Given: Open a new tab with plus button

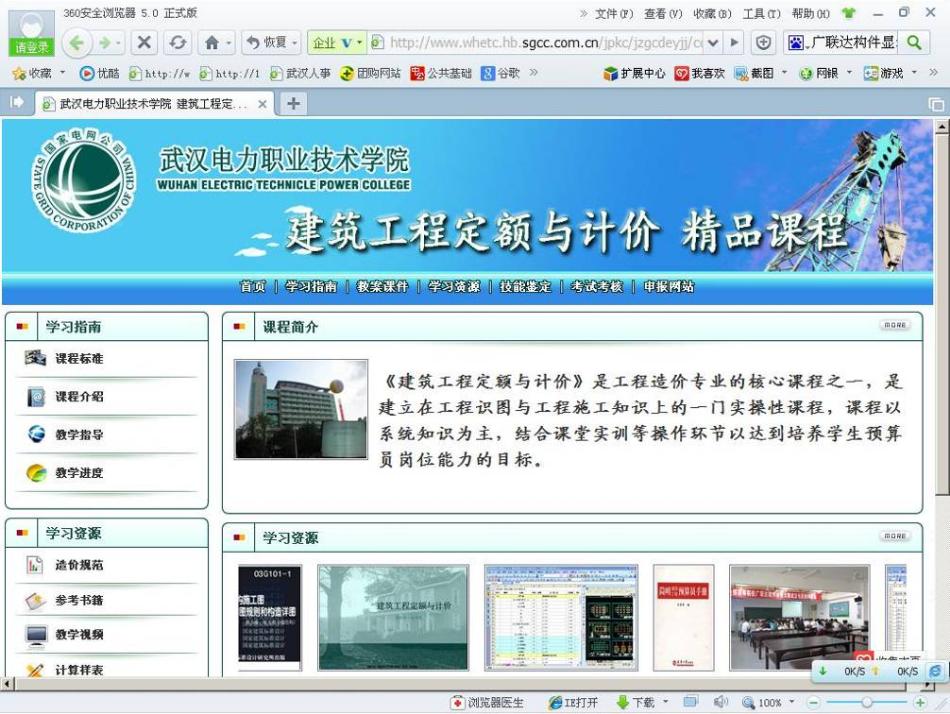Looking at the screenshot, I should pos(293,103).
